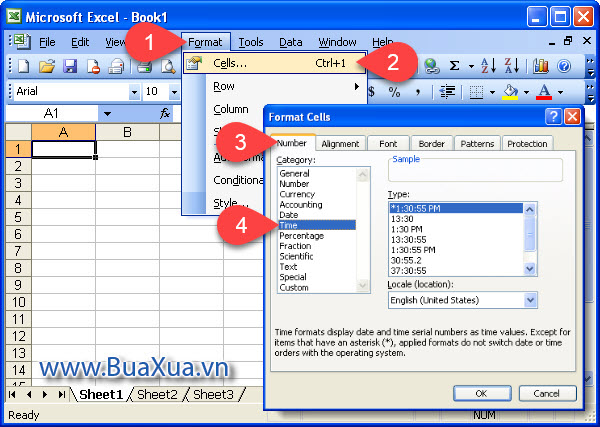Image resolution: width=600 pixels, height=427 pixels.
Task: Click the Name Box field showing A1
Action: pyautogui.click(x=52, y=113)
